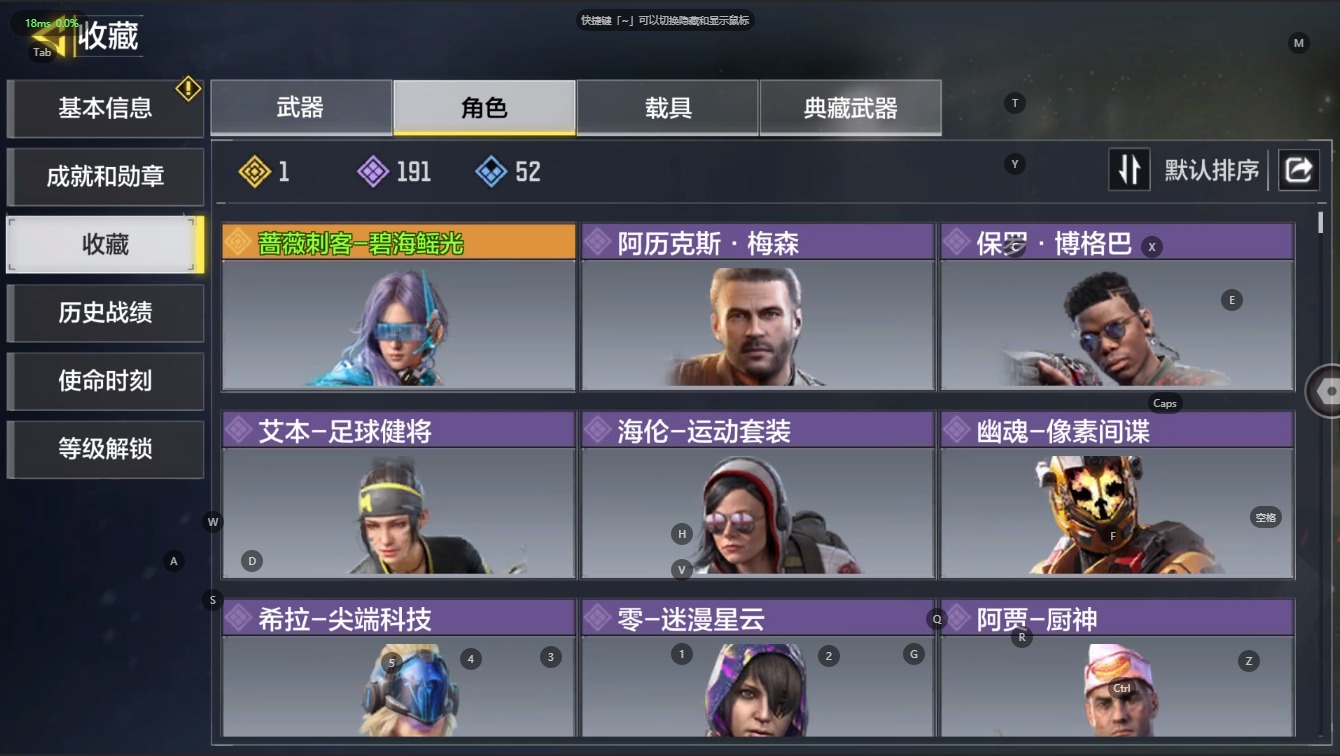Click the yellow warning diamond on 基本信息

pyautogui.click(x=188, y=89)
